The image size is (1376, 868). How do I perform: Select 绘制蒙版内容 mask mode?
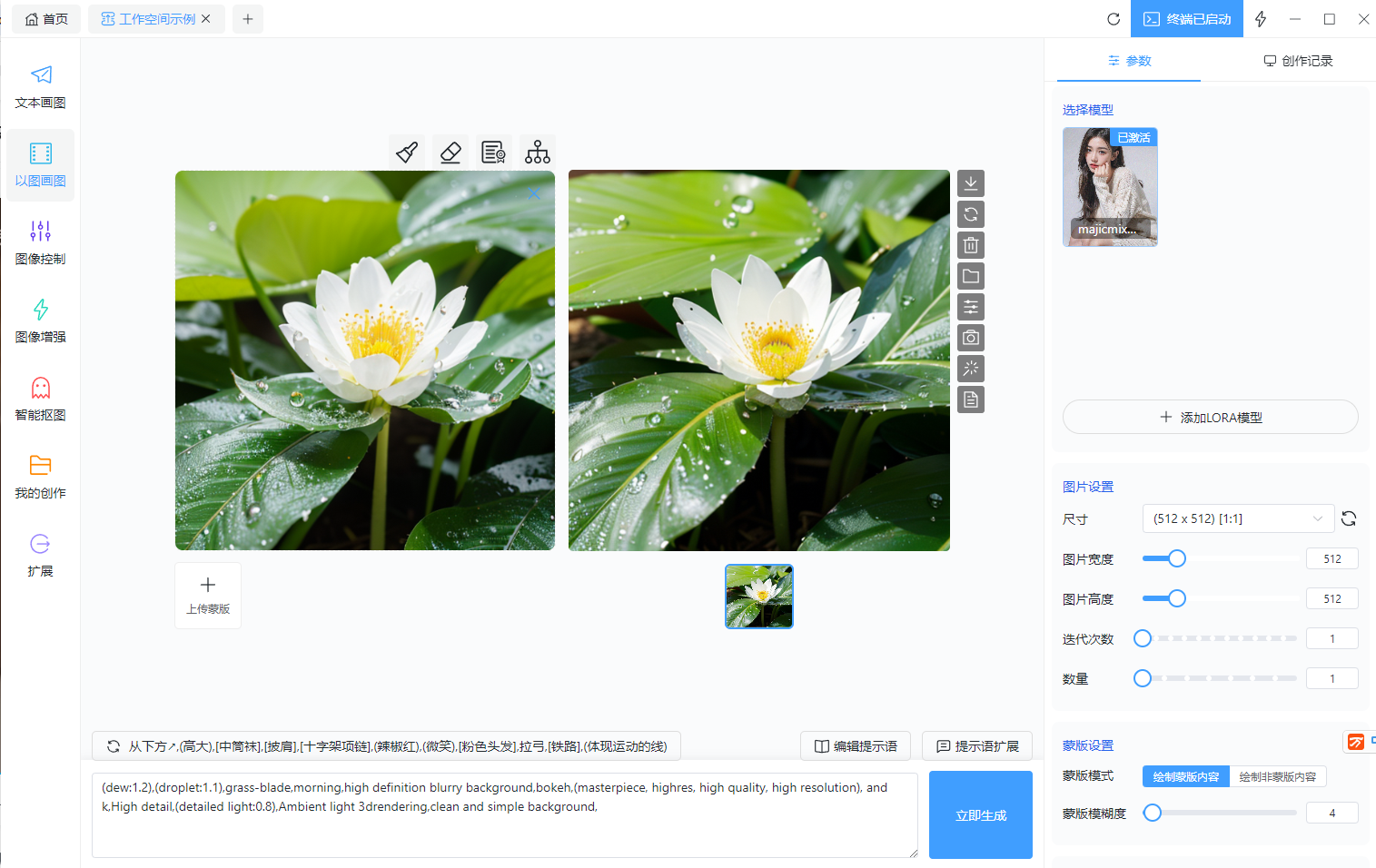1185,776
